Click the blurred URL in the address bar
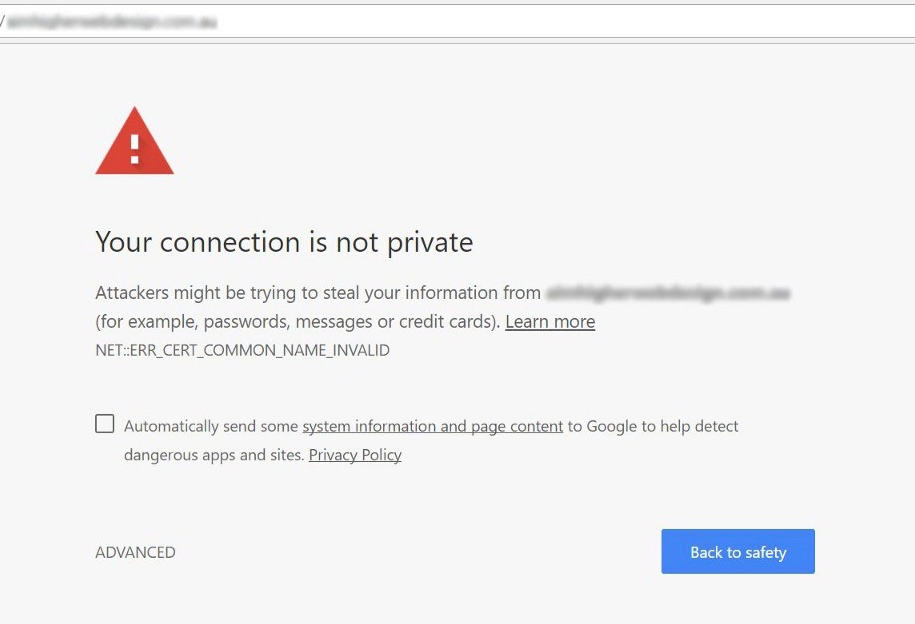Image resolution: width=915 pixels, height=624 pixels. [x=112, y=22]
